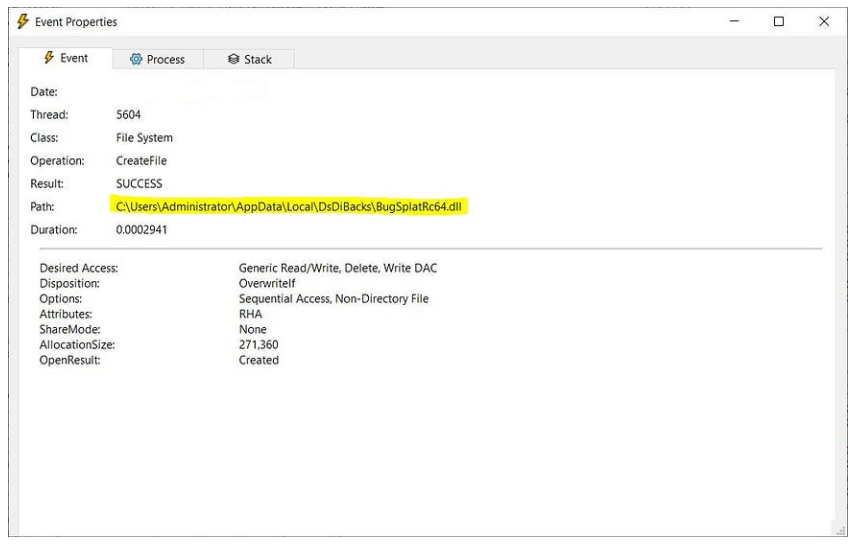Click the highlighted BugSplatRc64.dll path

pyautogui.click(x=292, y=207)
